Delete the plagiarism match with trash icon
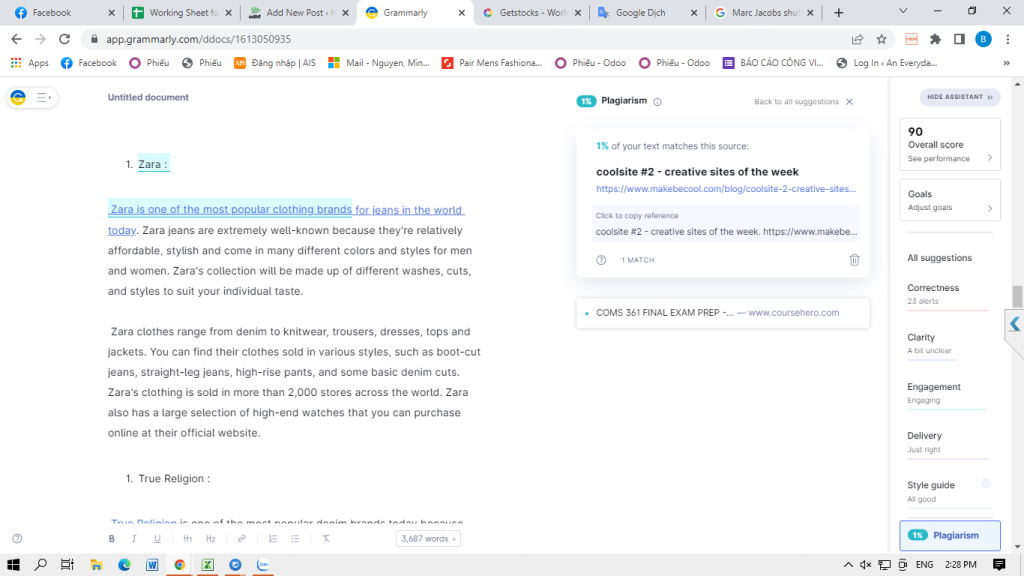The height and width of the screenshot is (576, 1024). [x=854, y=260]
